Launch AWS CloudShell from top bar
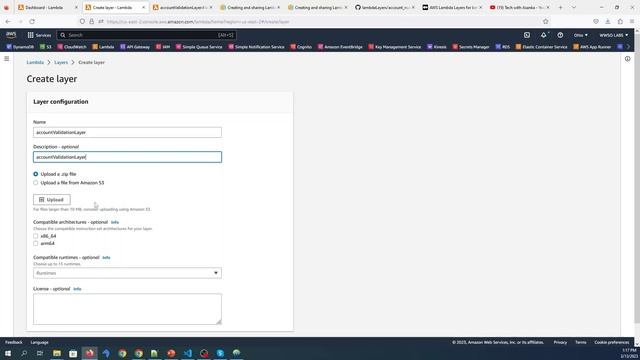Image resolution: width=640 pixels, height=360 pixels. pos(527,35)
